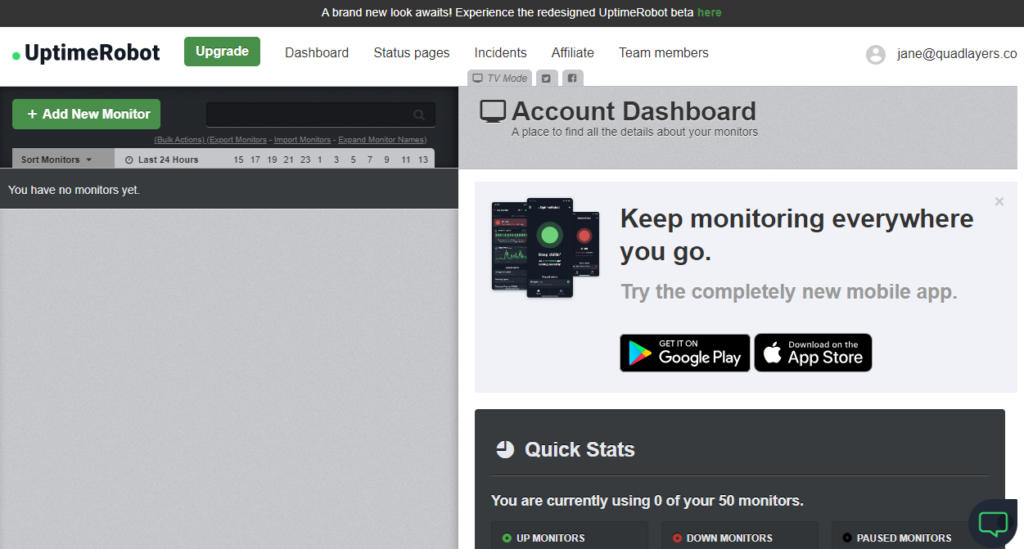Open jane@quadlayers.co account menu
Image resolution: width=1024 pixels, height=549 pixels.
click(x=957, y=54)
